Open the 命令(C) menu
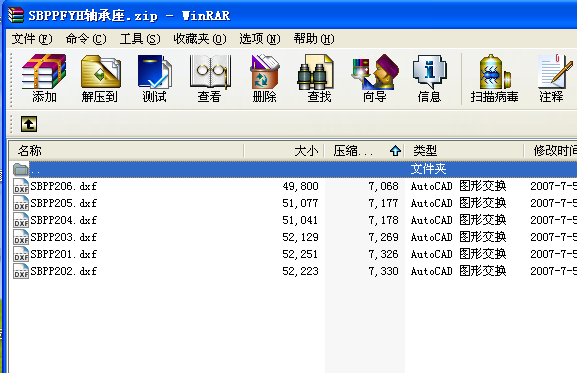Screen dimensions: 577x373 [x=86, y=39]
